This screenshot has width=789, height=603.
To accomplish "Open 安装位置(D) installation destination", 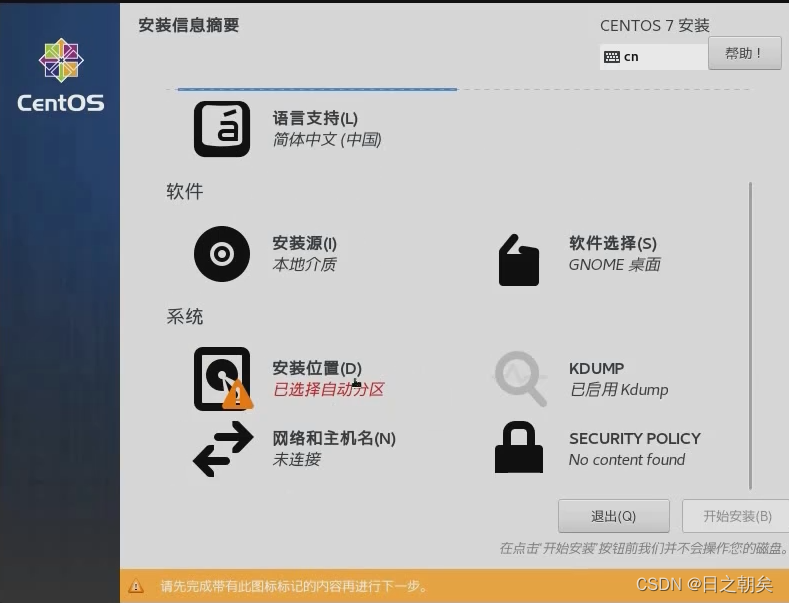I will click(317, 368).
